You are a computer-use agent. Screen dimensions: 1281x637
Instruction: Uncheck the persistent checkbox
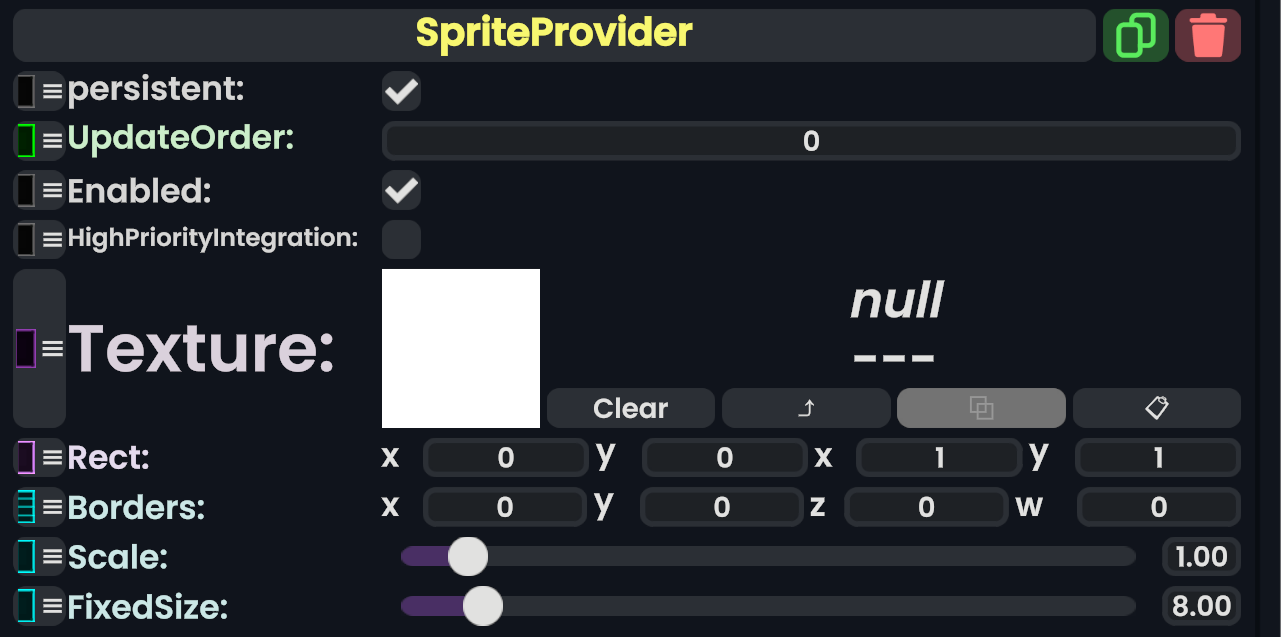(401, 92)
